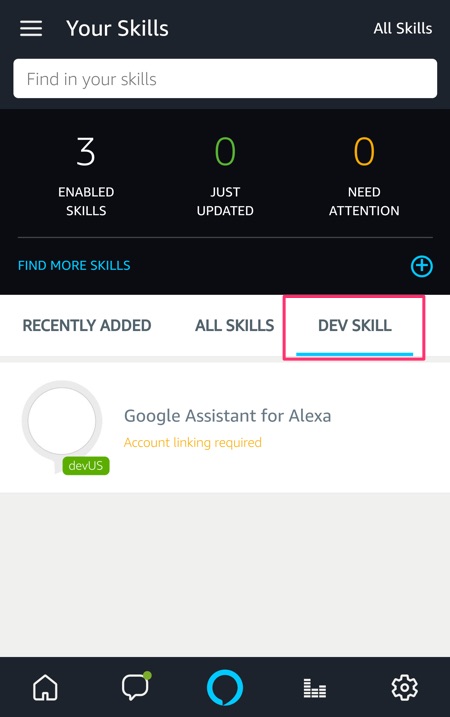This screenshot has width=450, height=717.
Task: Open the Communication speech bubble icon
Action: [136, 686]
